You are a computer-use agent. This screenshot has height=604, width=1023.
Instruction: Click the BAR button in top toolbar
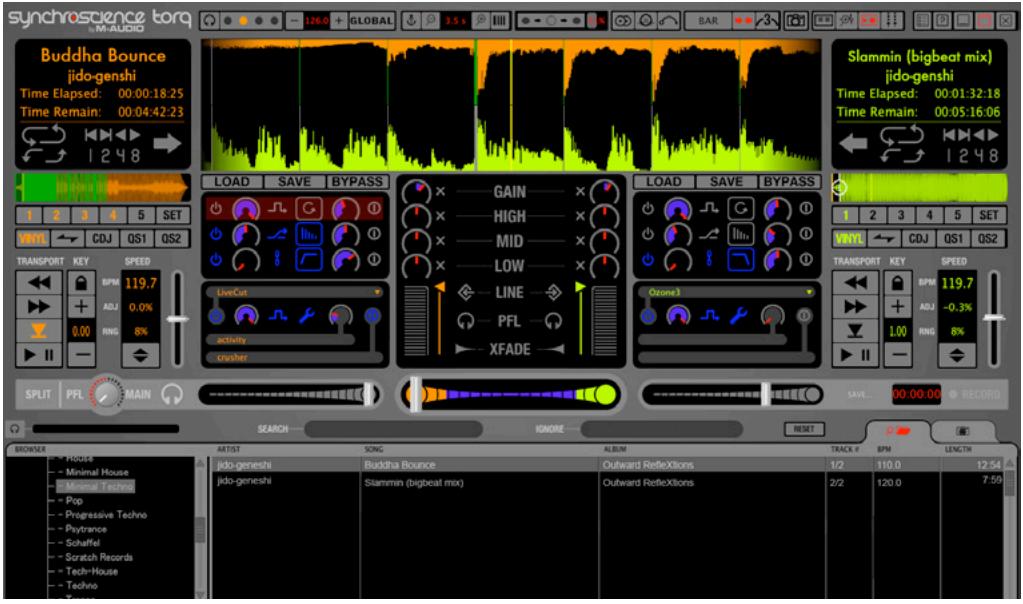pos(708,20)
